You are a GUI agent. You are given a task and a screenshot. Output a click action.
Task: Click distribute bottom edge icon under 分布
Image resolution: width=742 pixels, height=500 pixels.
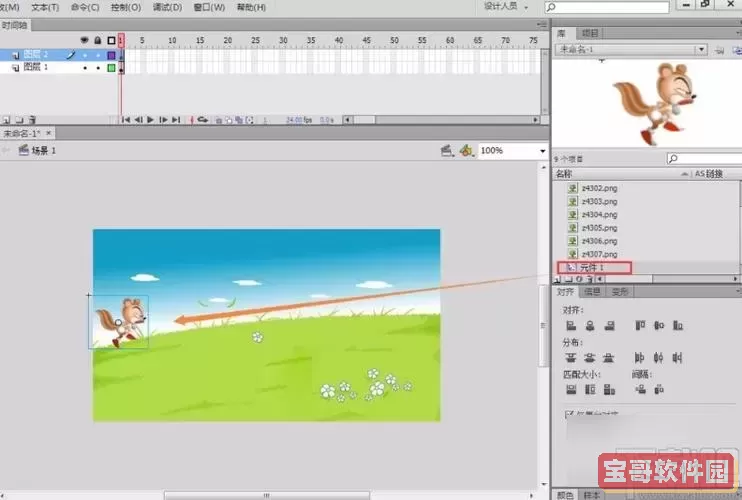609,358
